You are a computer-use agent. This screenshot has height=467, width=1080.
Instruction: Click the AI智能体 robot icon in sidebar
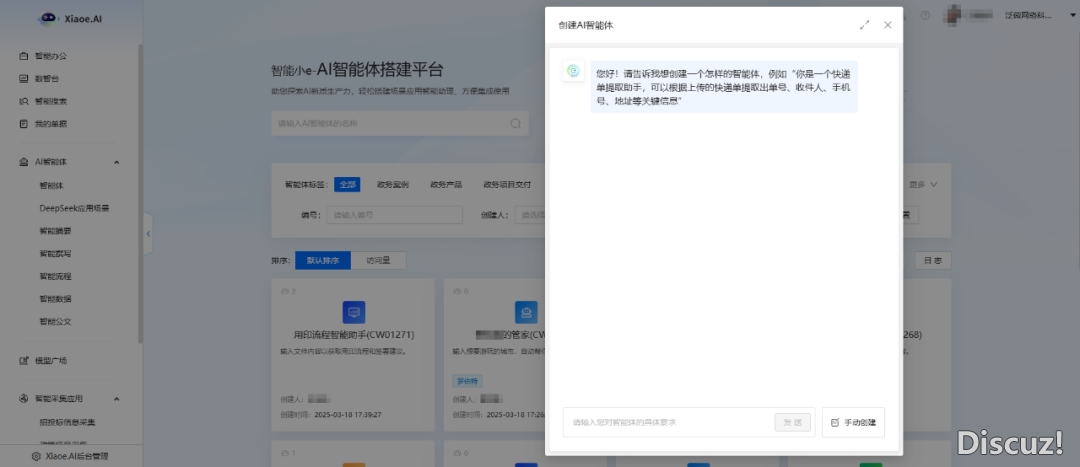coord(23,162)
